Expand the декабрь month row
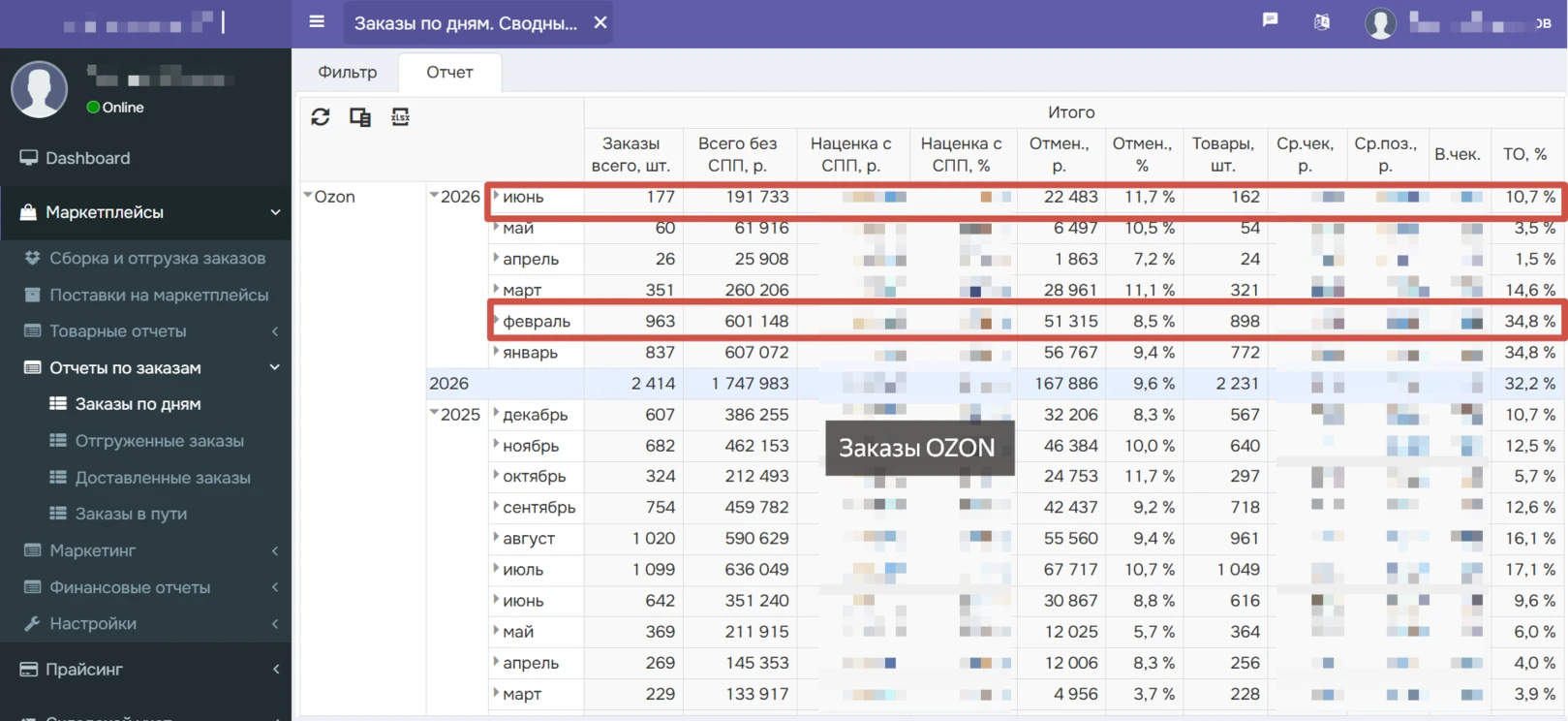The image size is (1568, 721). click(x=496, y=414)
